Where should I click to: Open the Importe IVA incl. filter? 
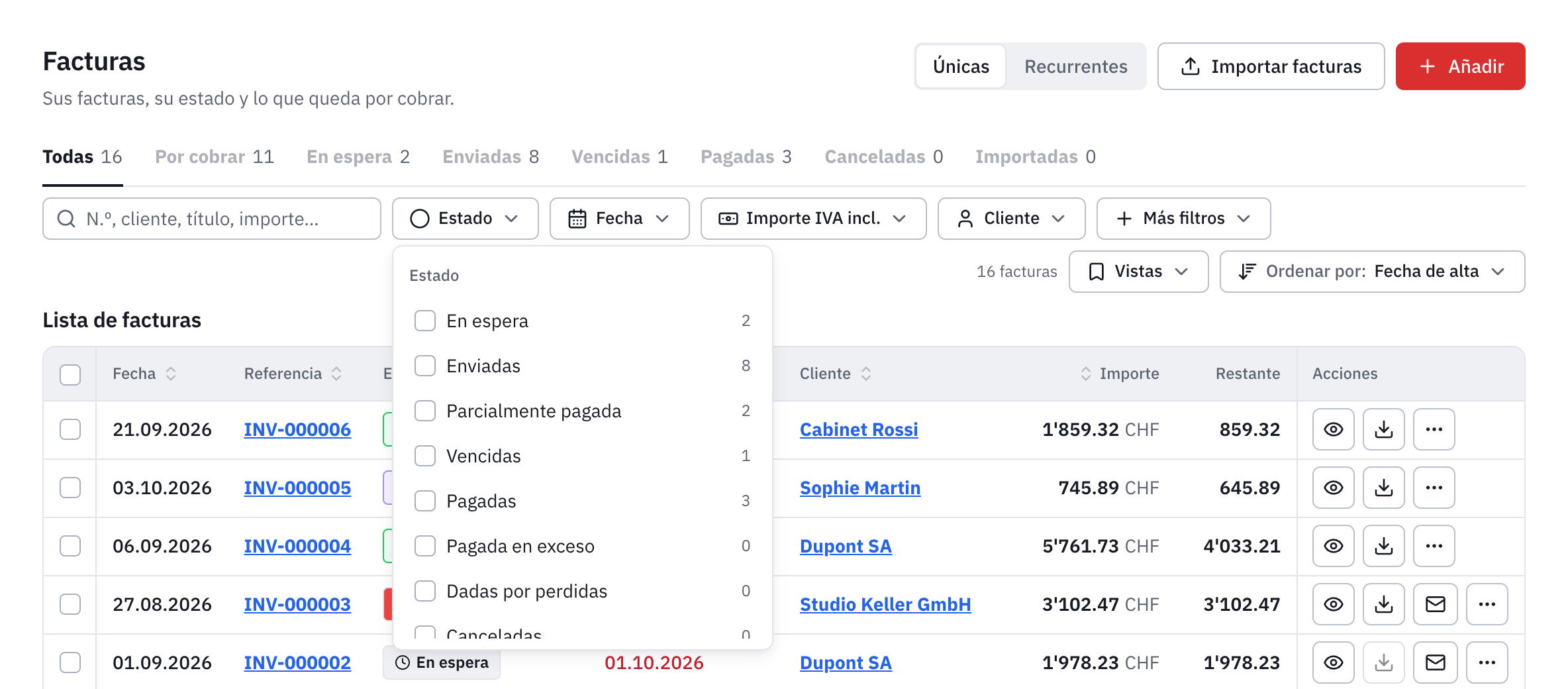click(x=813, y=219)
